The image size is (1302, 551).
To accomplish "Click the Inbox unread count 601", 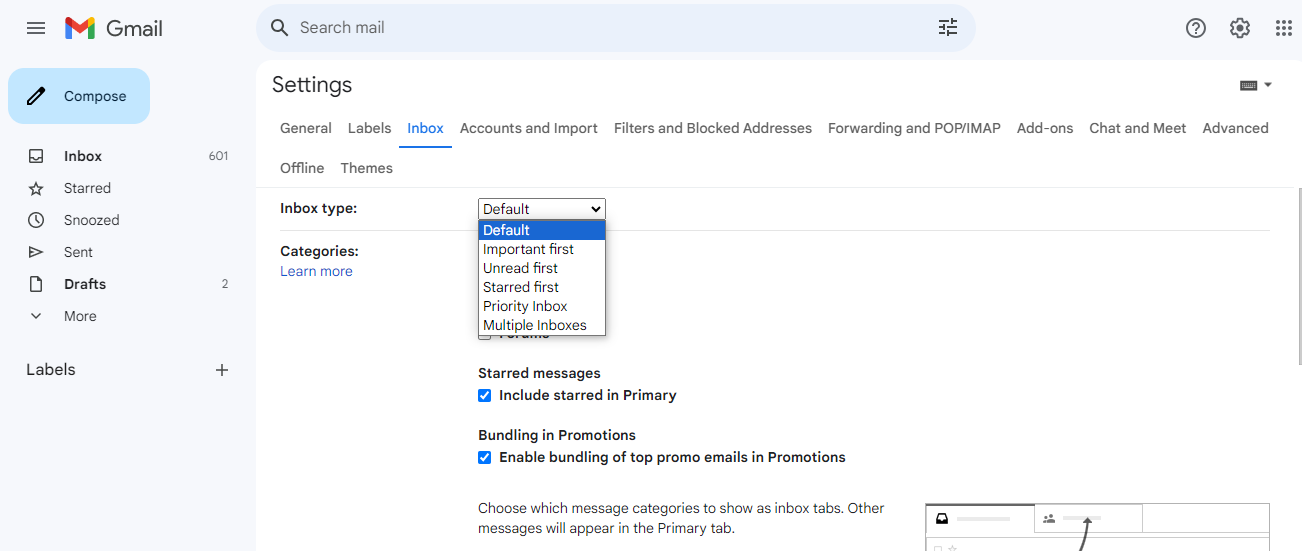I will point(218,156).
